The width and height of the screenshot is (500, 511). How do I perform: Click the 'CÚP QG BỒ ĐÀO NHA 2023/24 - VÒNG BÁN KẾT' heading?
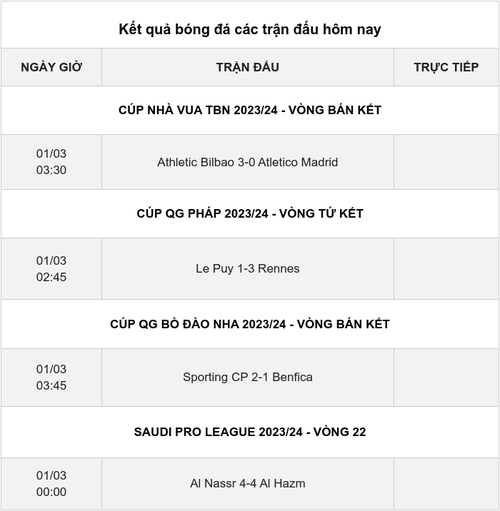(250, 324)
